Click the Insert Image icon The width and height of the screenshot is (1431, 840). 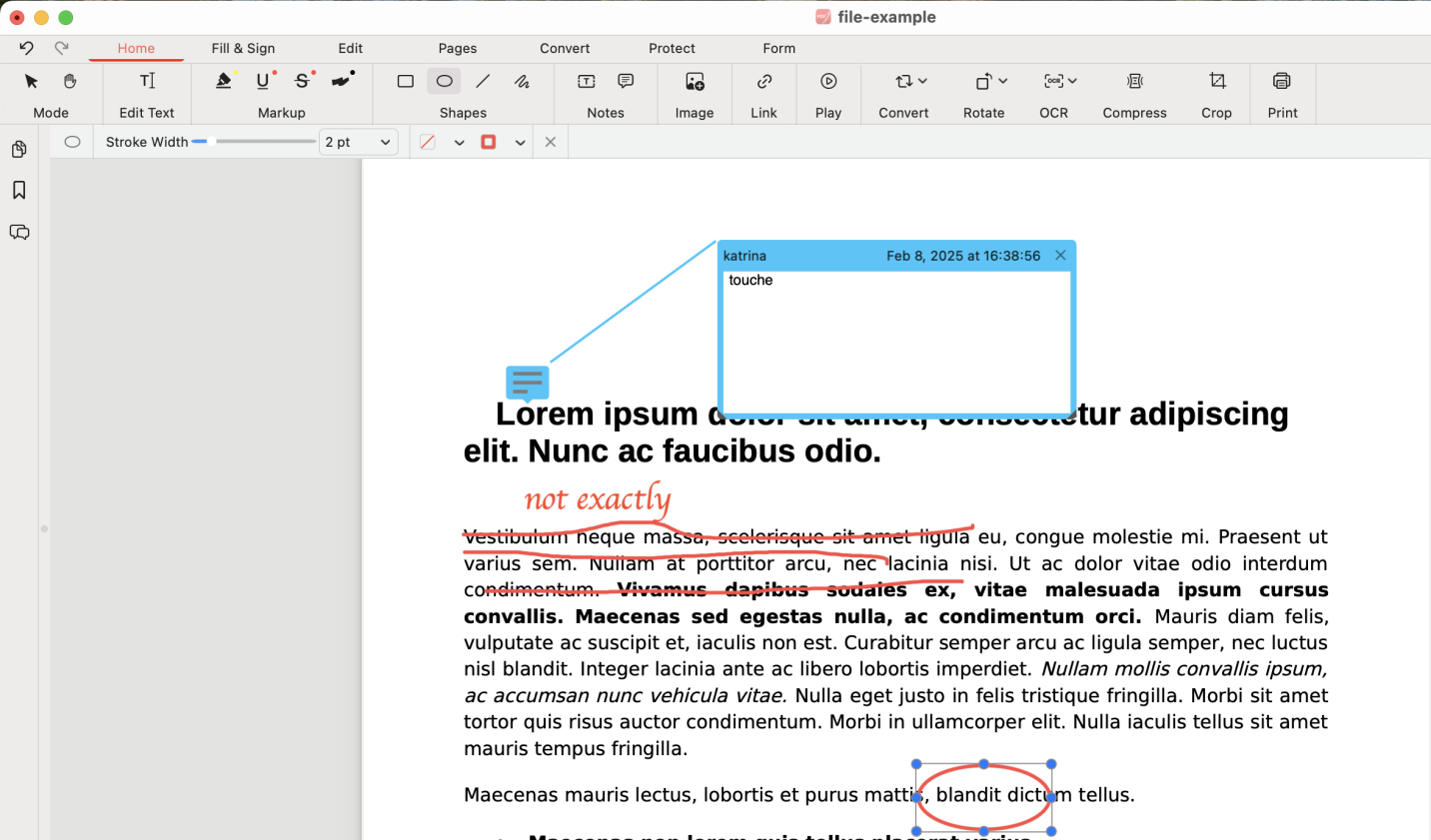tap(695, 81)
